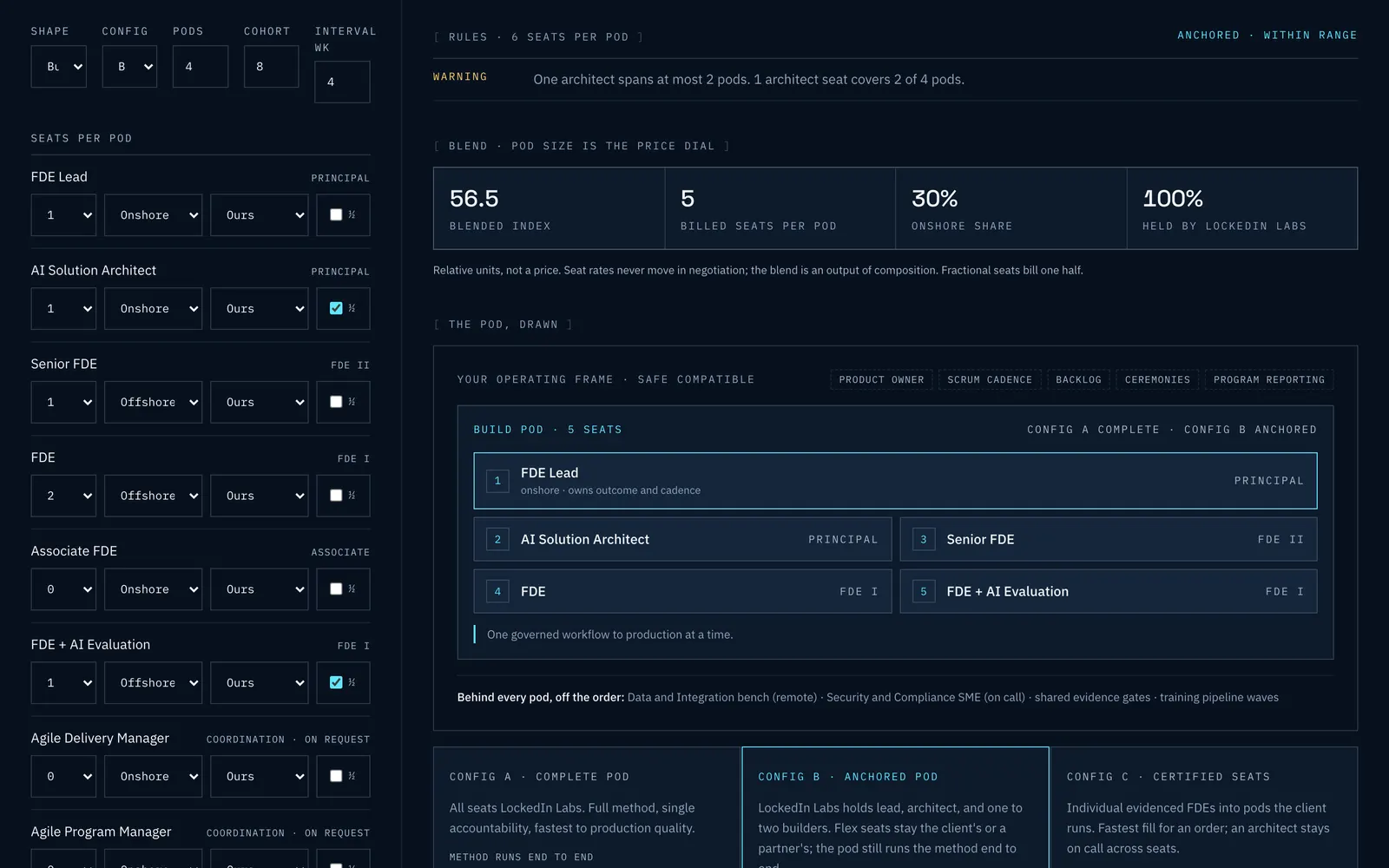The height and width of the screenshot is (868, 1389).
Task: Select AI Solution Architect seat number 2
Action: click(682, 539)
